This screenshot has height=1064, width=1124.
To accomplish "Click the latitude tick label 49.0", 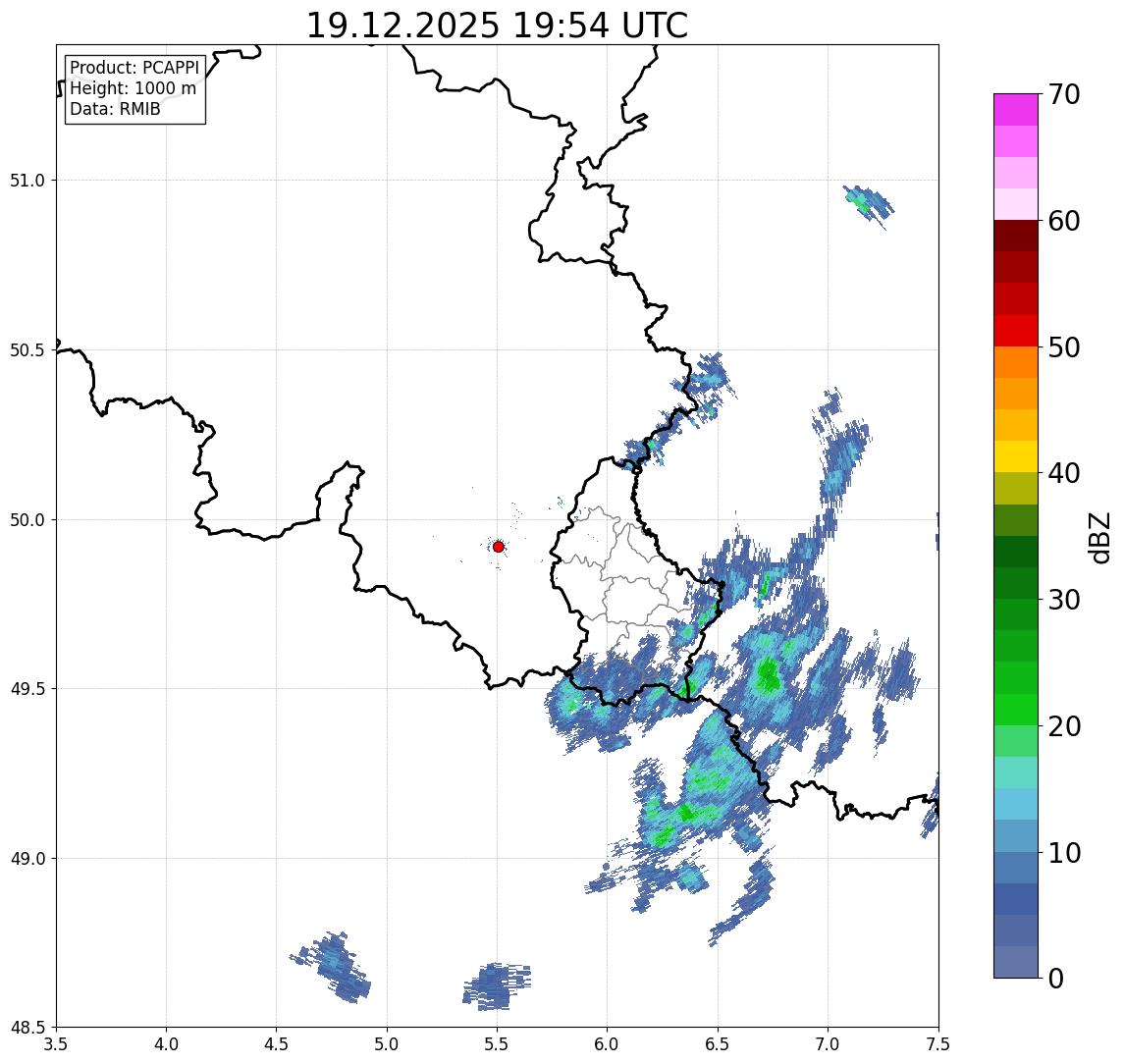I will (x=27, y=858).
